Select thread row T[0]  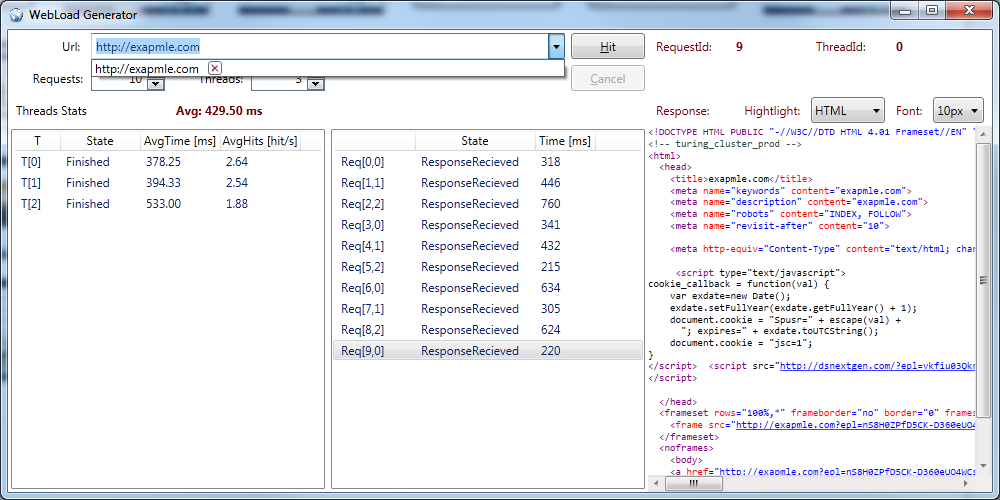(x=168, y=162)
